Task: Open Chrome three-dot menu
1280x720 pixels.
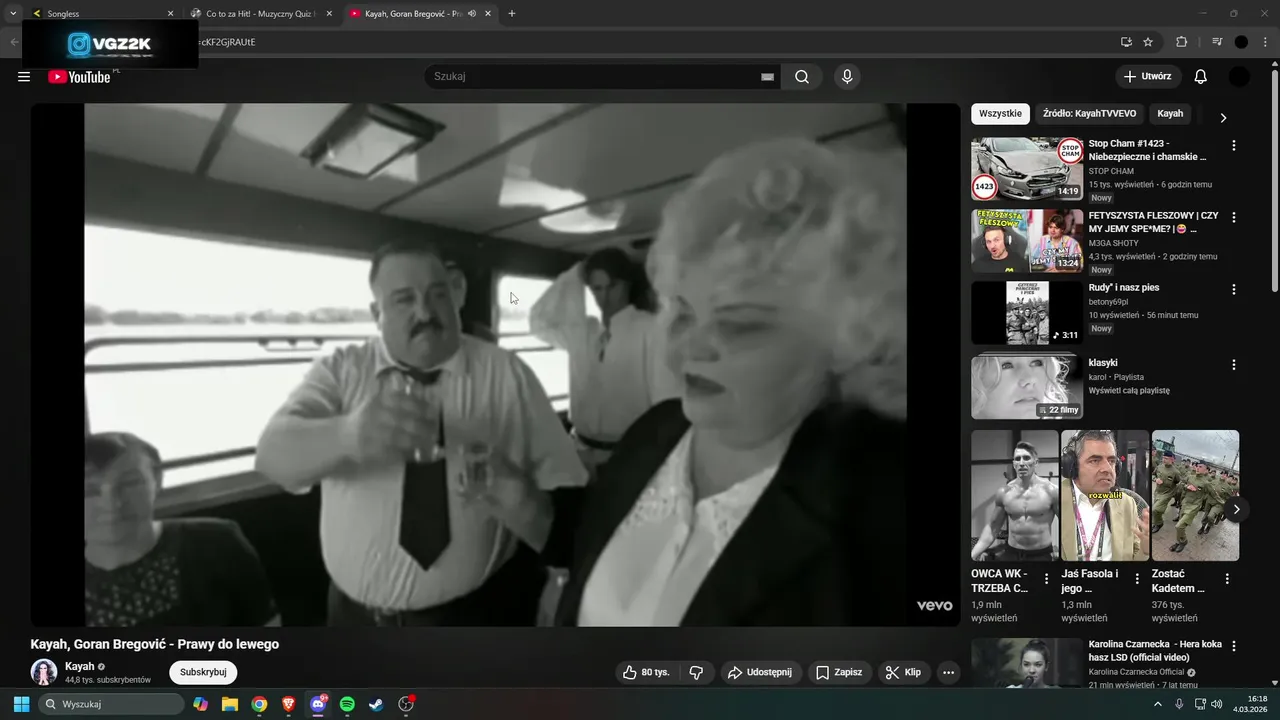Action: tap(1264, 42)
